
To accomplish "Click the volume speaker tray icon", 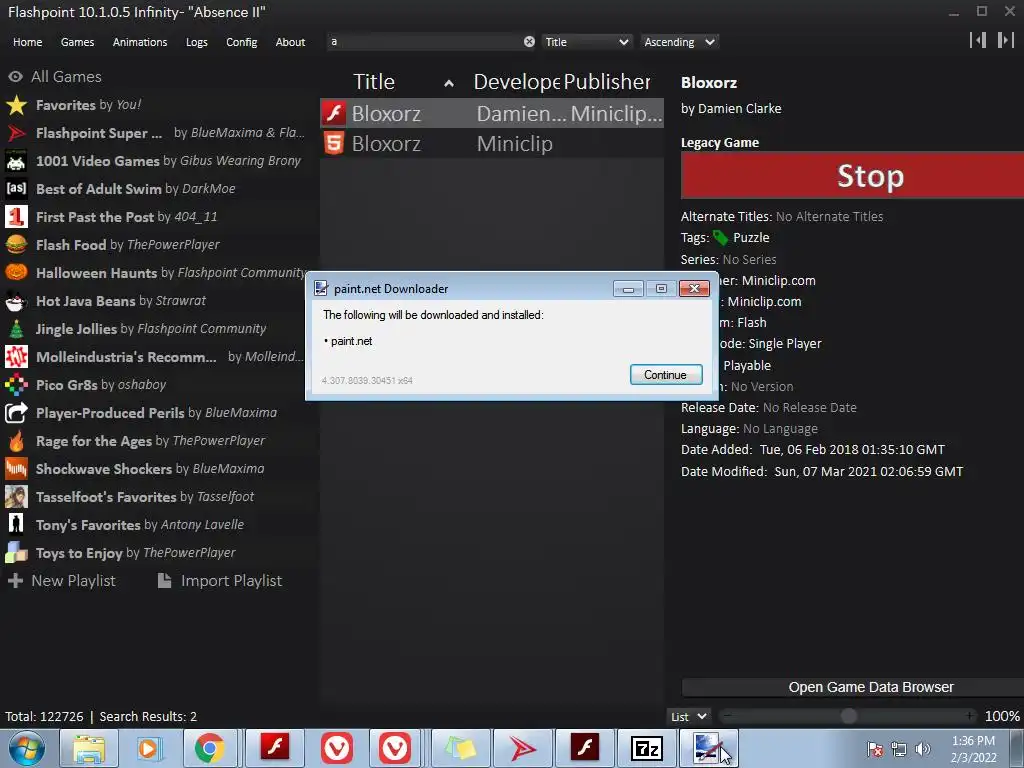I will coord(923,749).
